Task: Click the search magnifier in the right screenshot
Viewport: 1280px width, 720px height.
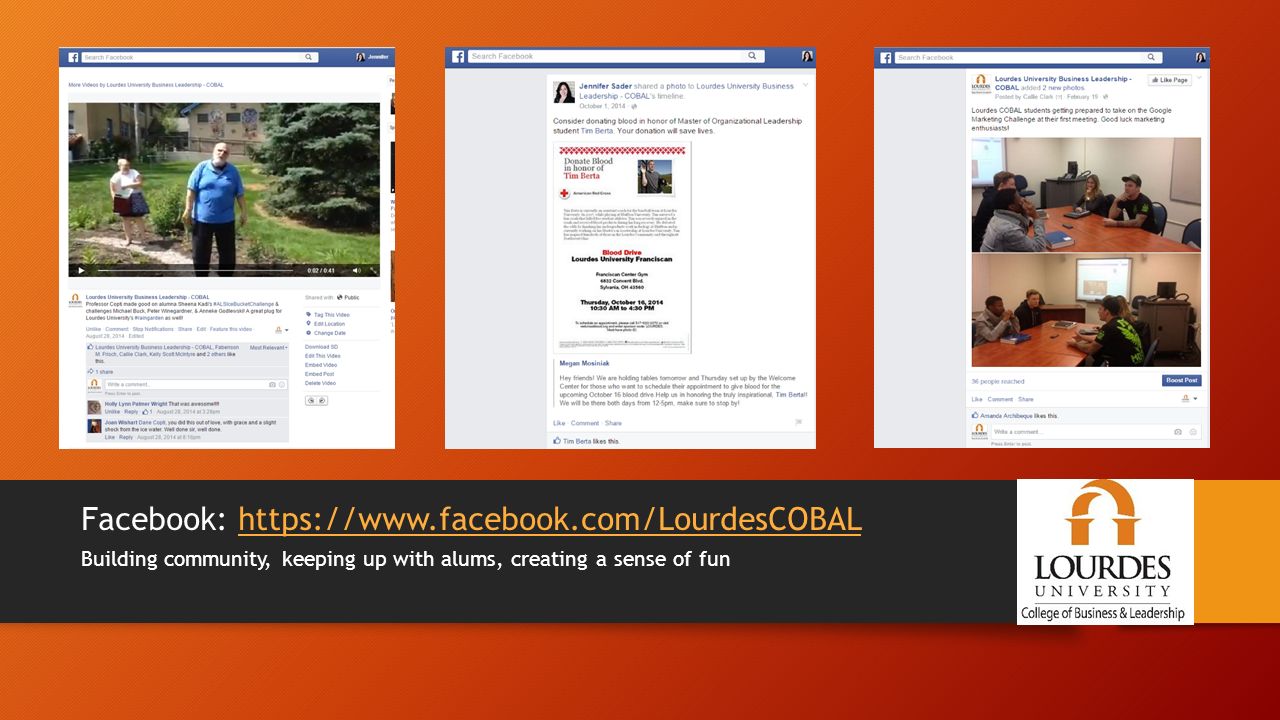Action: [1152, 57]
